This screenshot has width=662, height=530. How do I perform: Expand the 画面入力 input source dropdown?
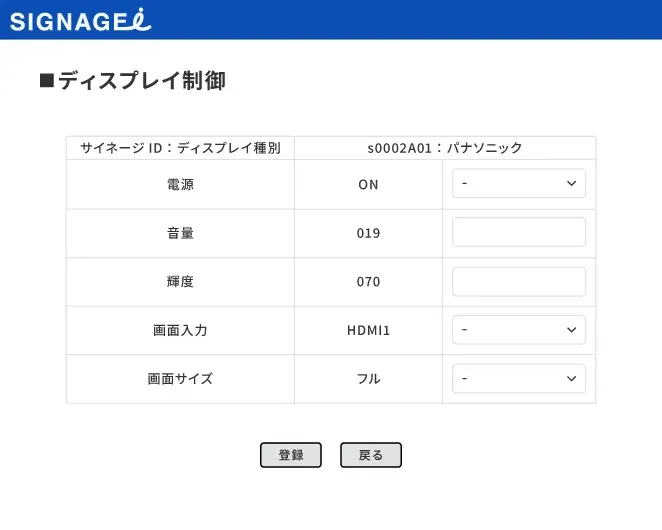[x=518, y=330]
